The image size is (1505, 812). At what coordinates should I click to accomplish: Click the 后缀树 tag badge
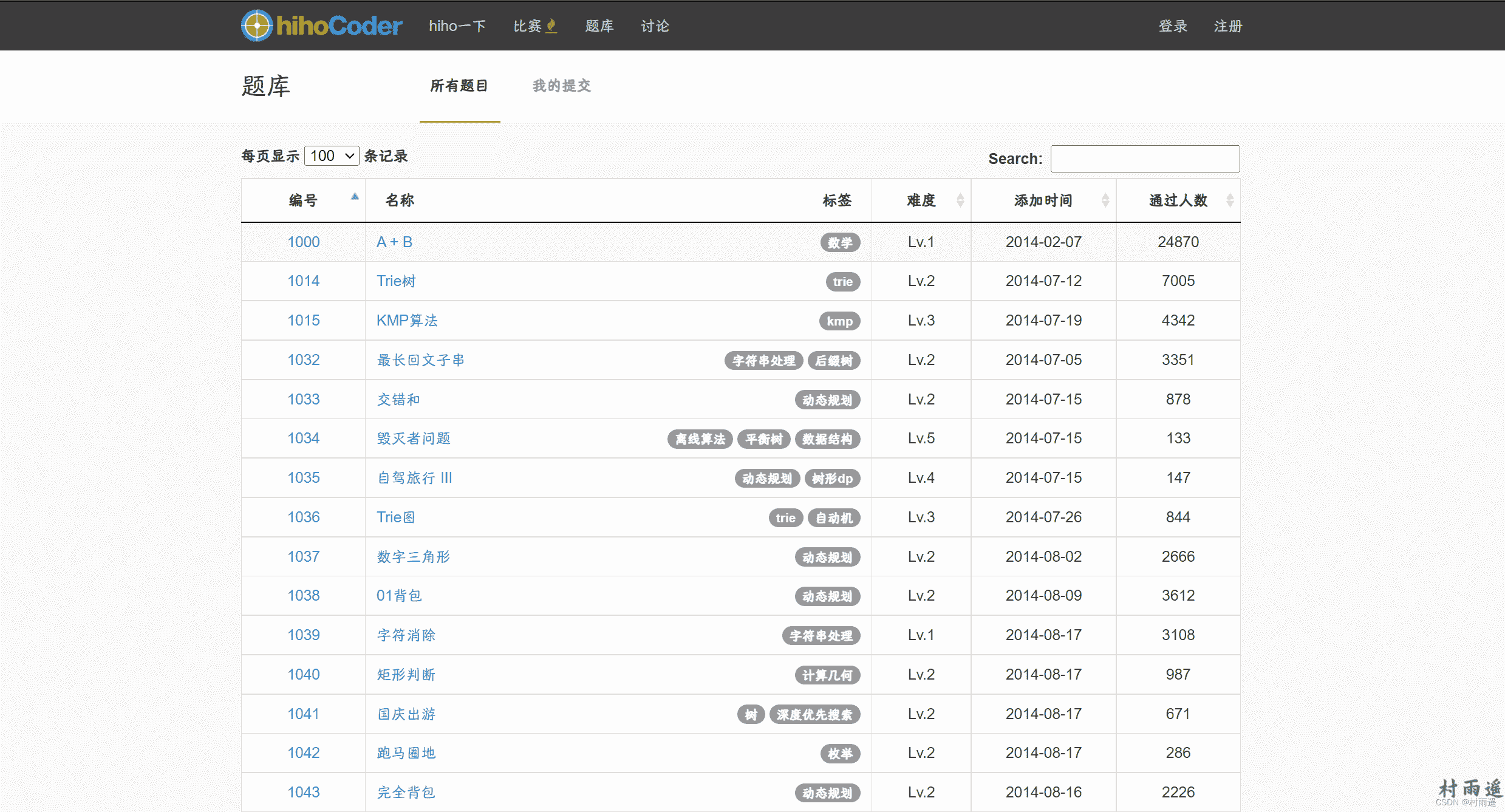point(833,361)
